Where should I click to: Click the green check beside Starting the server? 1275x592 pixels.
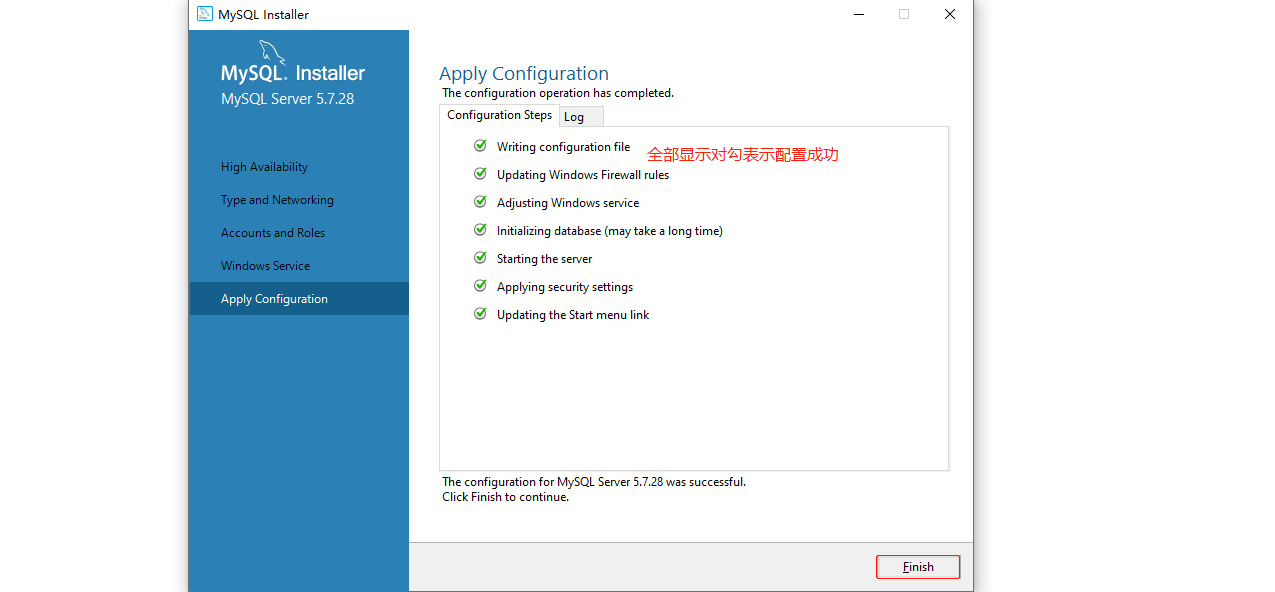point(480,258)
